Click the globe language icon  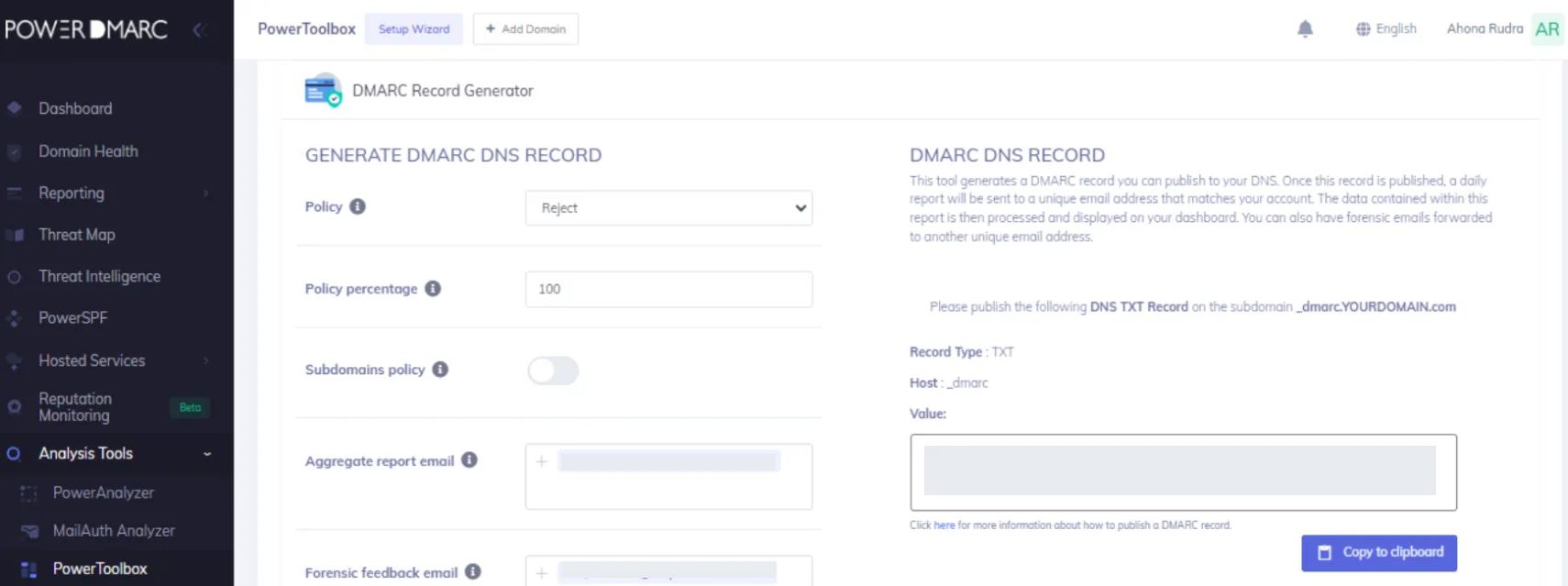1363,28
